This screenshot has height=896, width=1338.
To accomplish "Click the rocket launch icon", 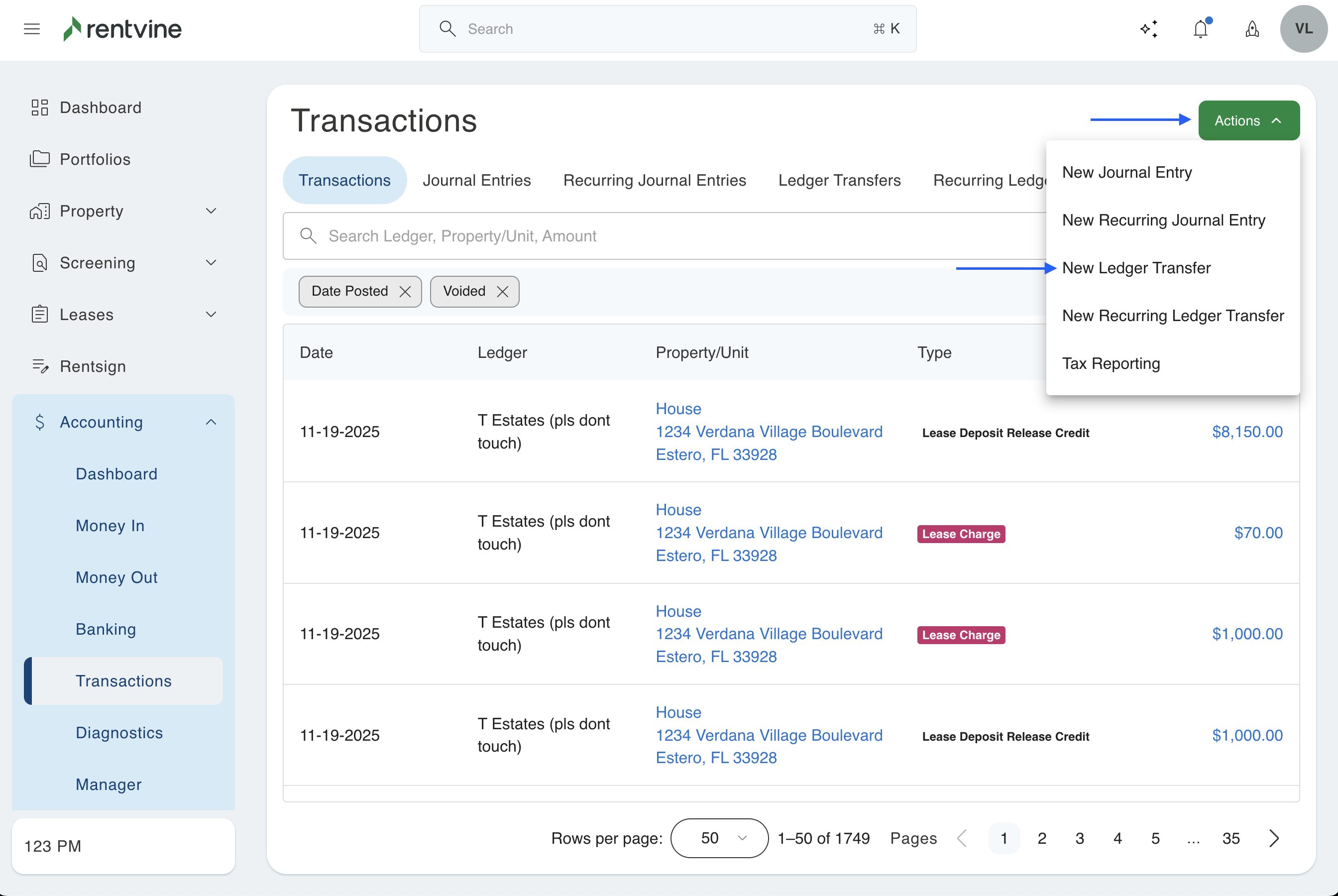I will tap(1252, 28).
